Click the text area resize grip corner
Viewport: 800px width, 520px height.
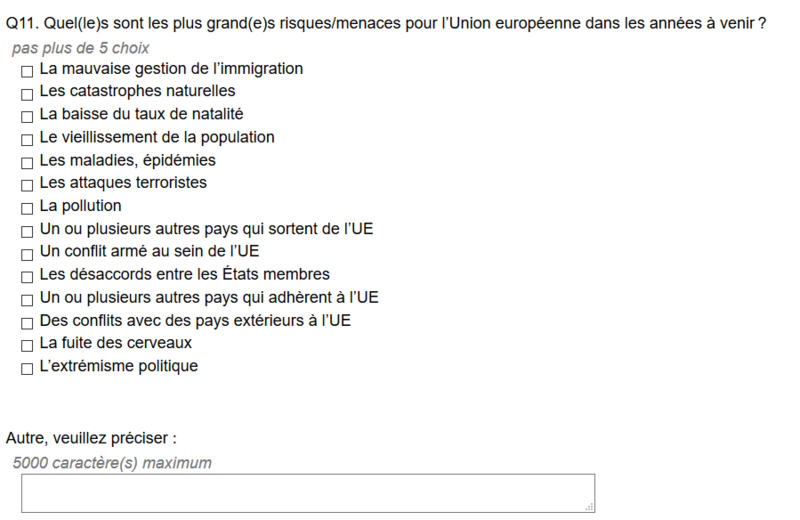tap(589, 507)
